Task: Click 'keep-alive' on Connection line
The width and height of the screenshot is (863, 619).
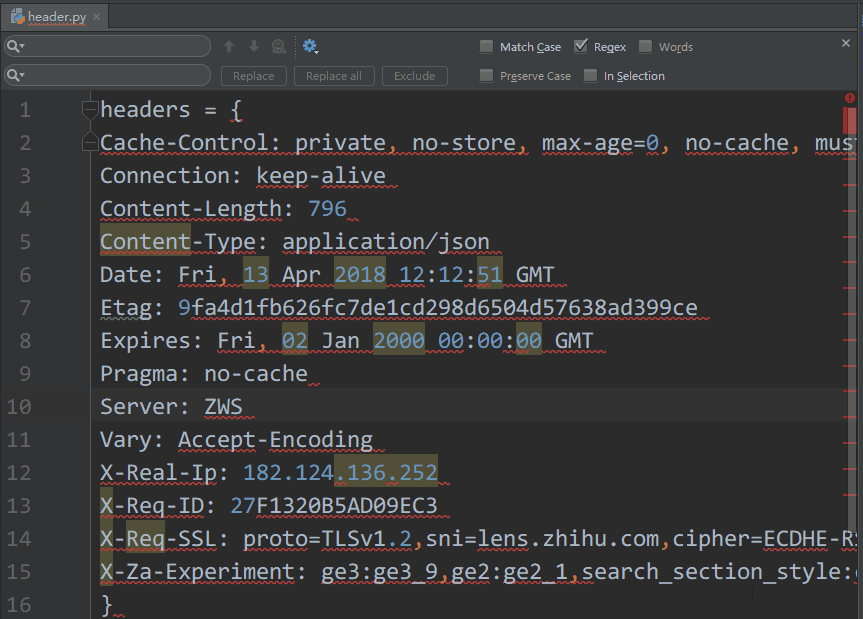Action: 321,176
